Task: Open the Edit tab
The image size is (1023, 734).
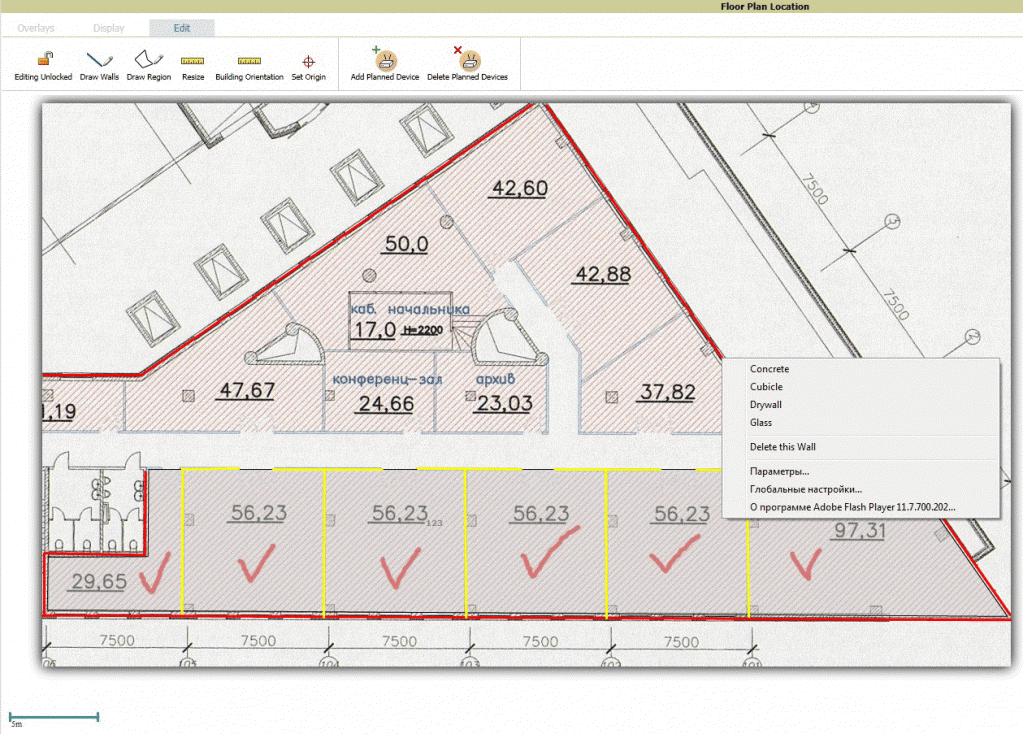Action: pos(182,28)
